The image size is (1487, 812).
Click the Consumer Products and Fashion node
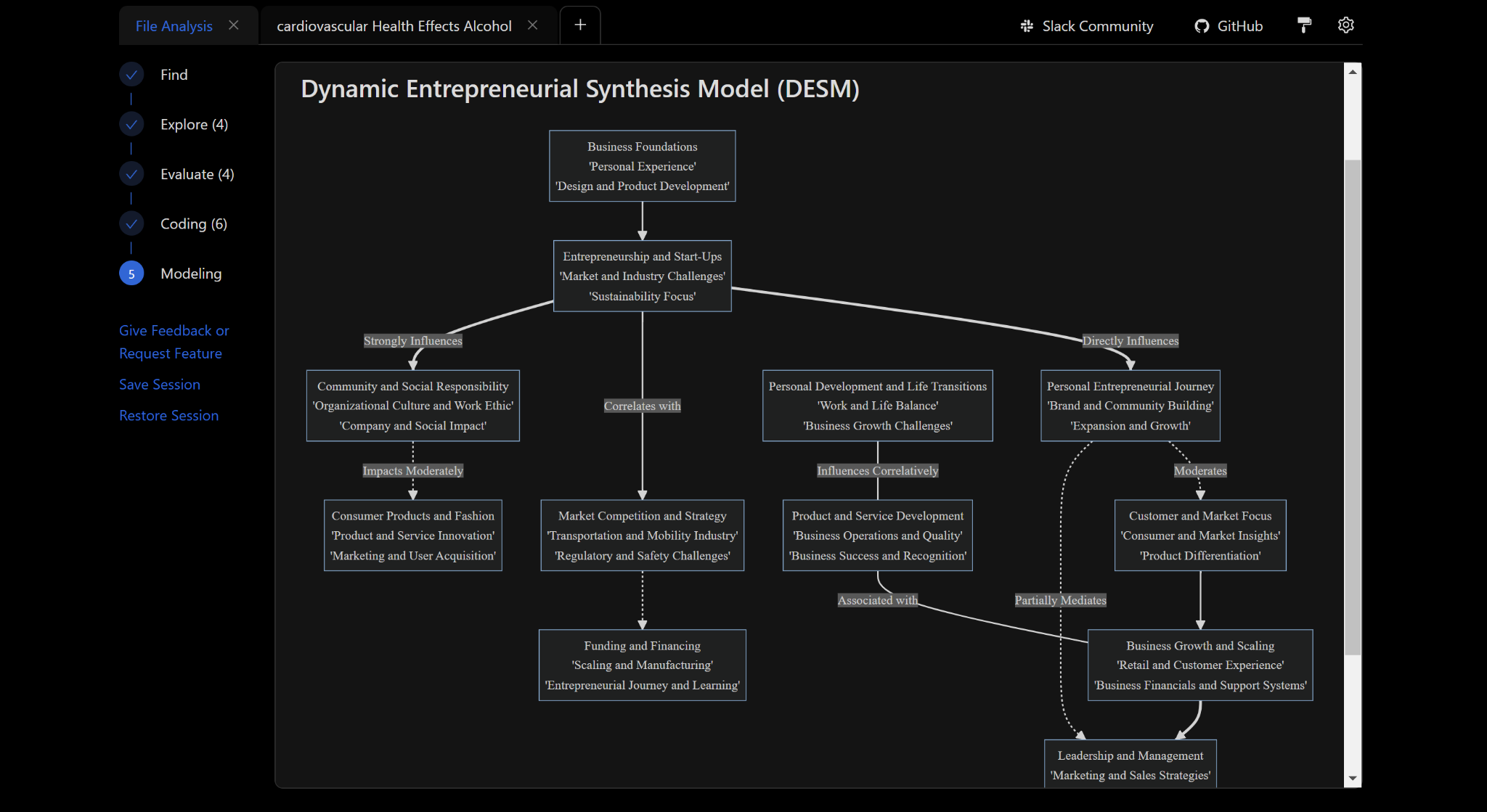(x=412, y=536)
